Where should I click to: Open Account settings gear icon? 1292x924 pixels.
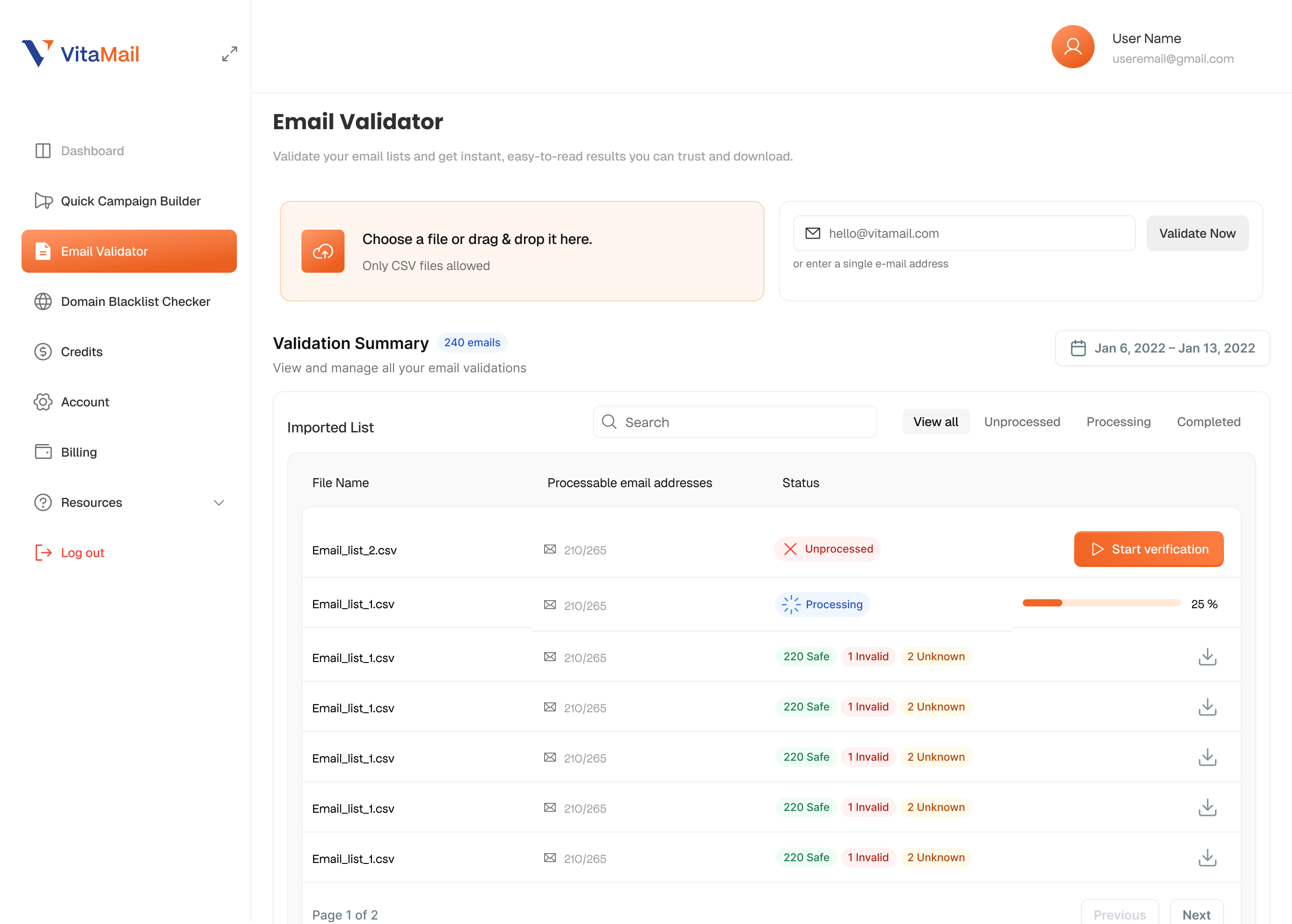click(43, 402)
